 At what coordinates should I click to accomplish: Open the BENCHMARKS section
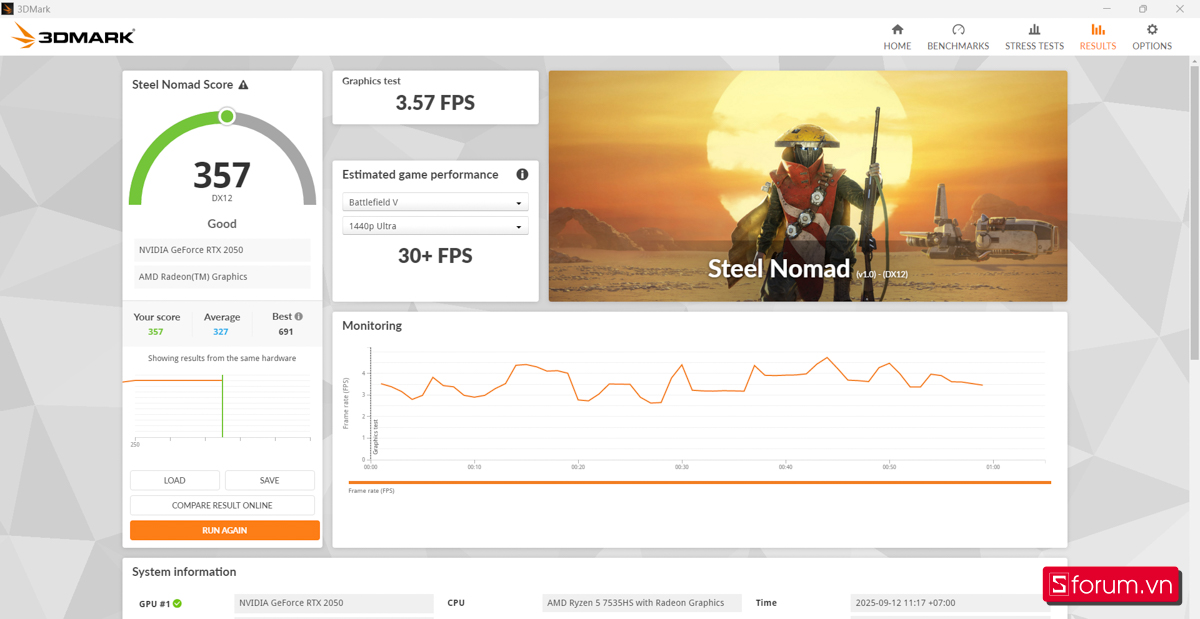coord(958,37)
